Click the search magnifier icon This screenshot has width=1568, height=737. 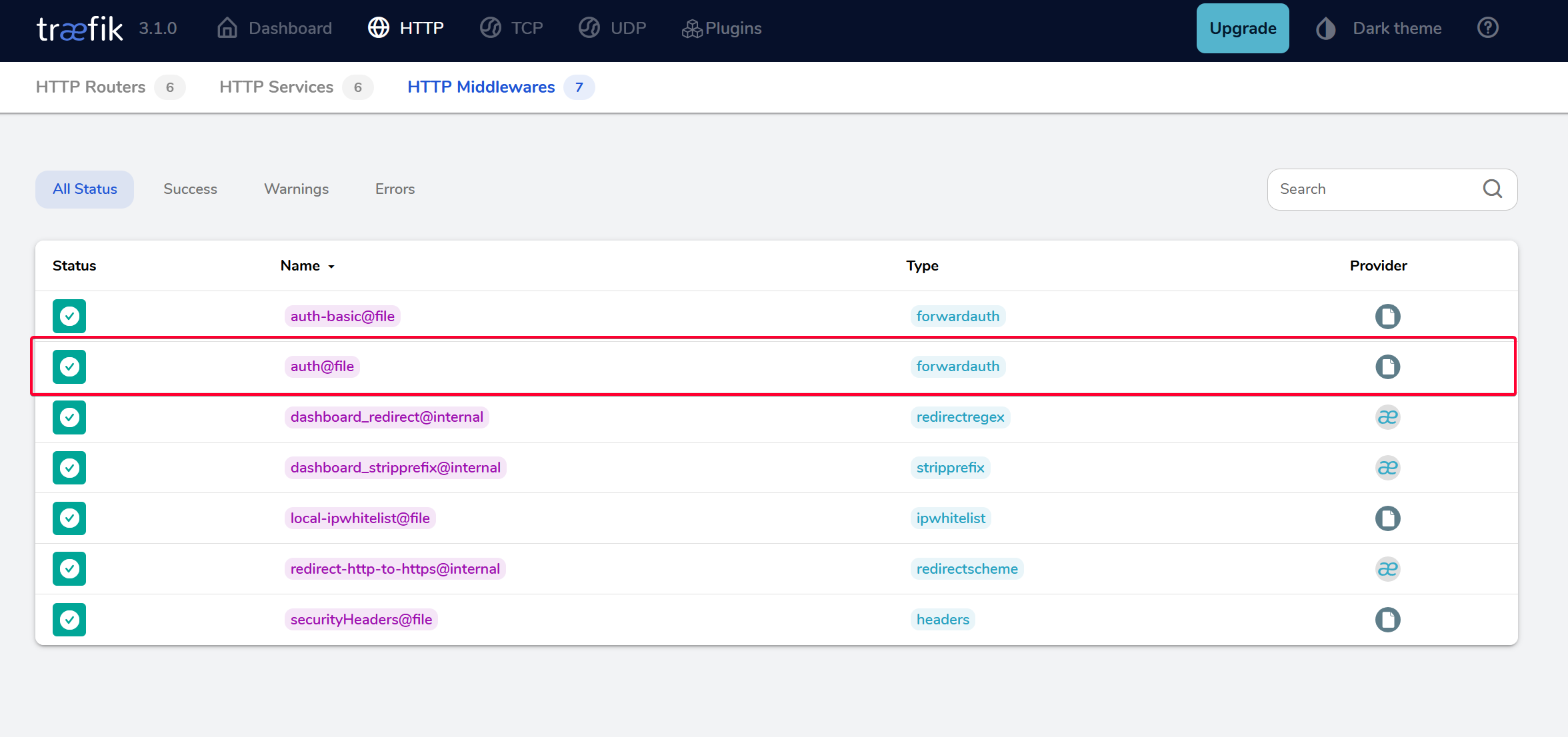(x=1493, y=189)
